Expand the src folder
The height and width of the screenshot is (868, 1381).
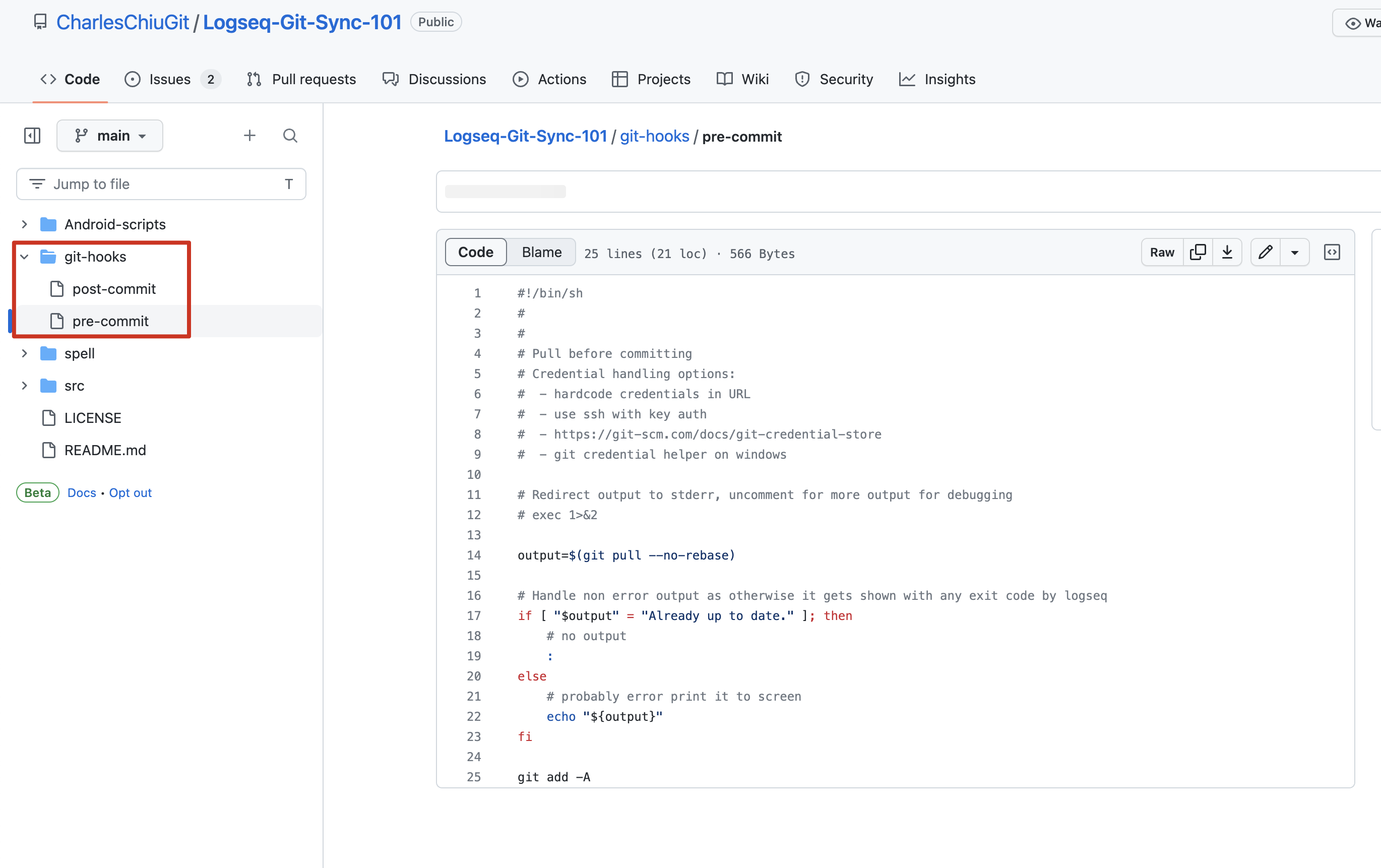click(24, 386)
